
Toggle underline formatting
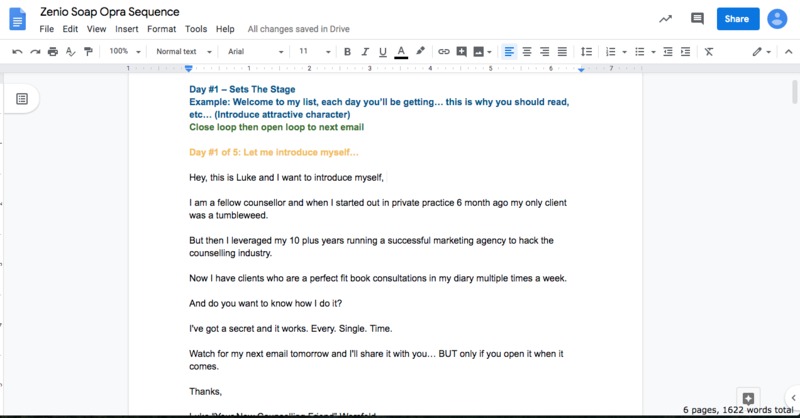[x=383, y=52]
